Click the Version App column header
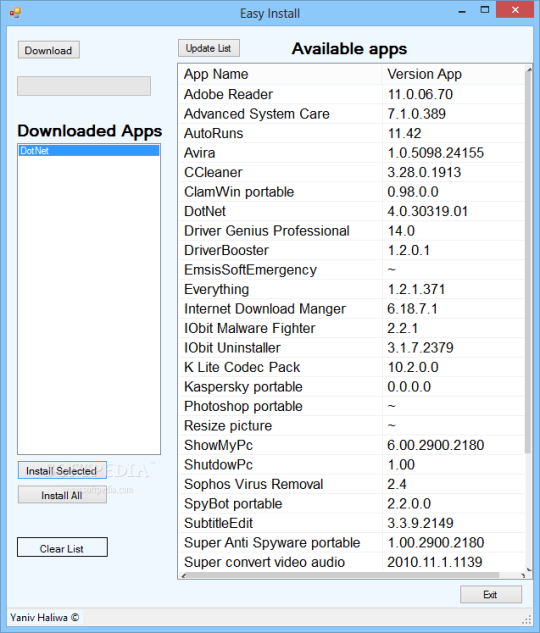 pos(453,74)
